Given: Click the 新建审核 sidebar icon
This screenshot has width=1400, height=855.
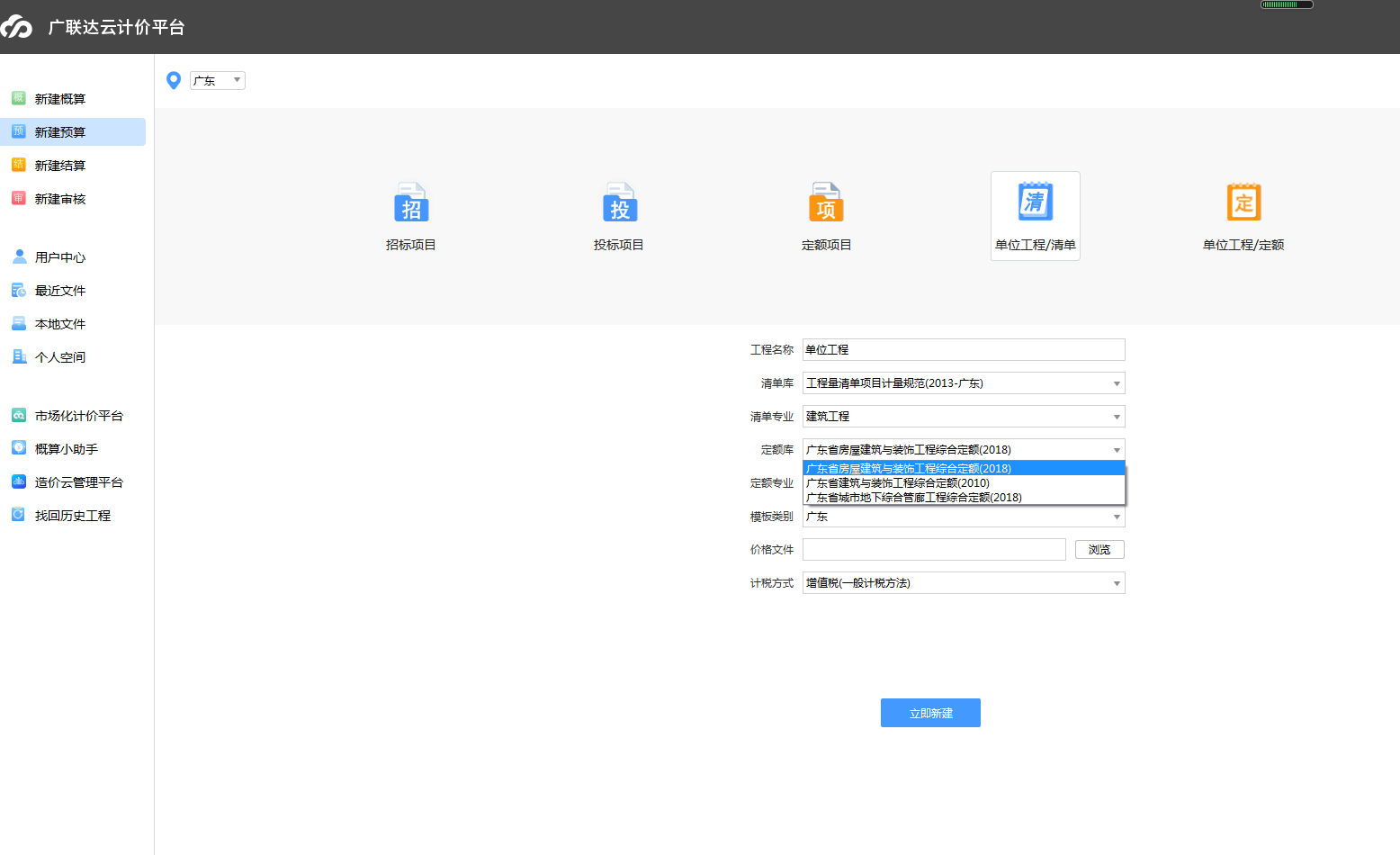Looking at the screenshot, I should pos(19,198).
